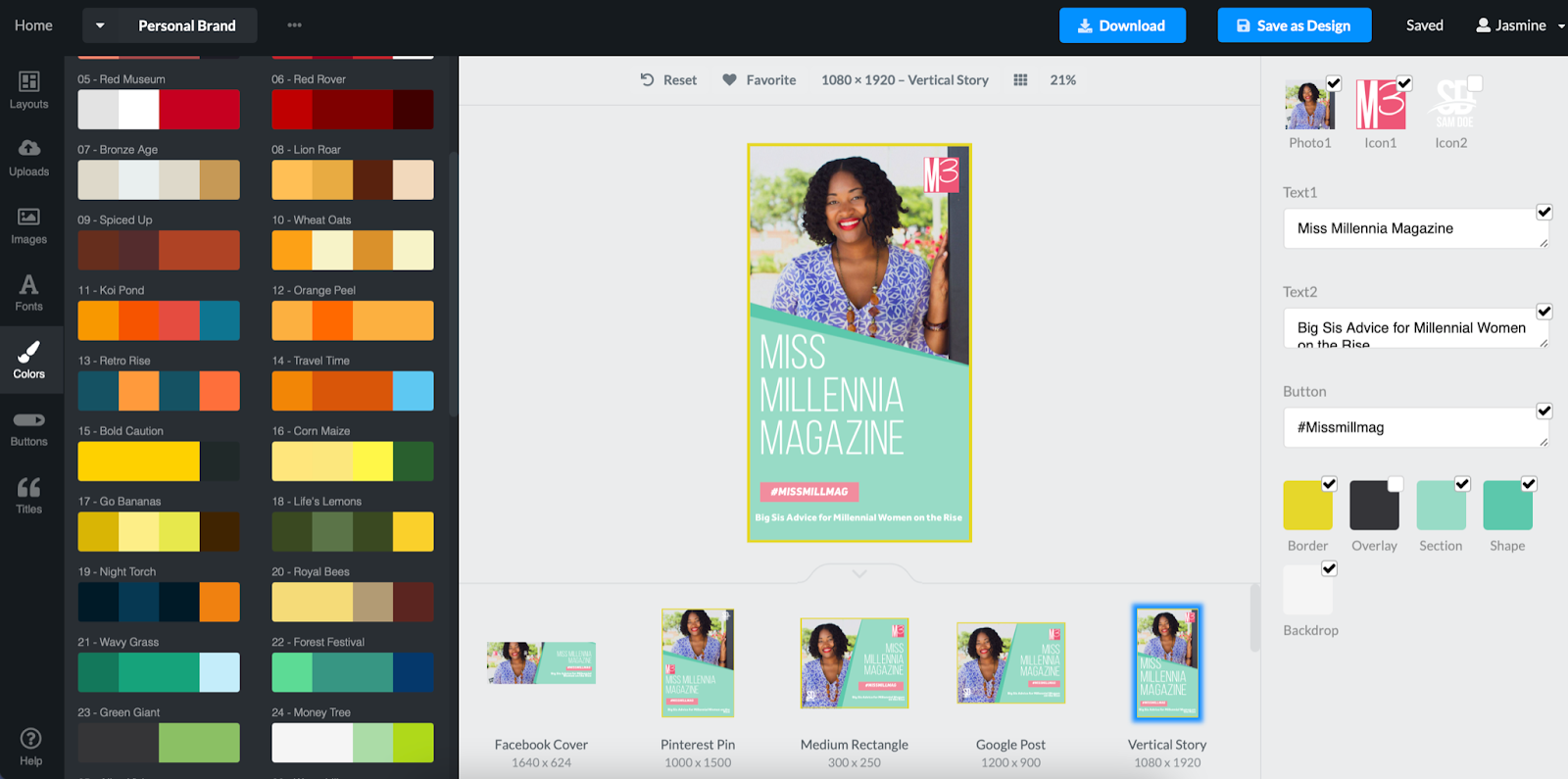Image resolution: width=1568 pixels, height=779 pixels.
Task: Apply the Travel Time color palette
Action: tap(353, 391)
